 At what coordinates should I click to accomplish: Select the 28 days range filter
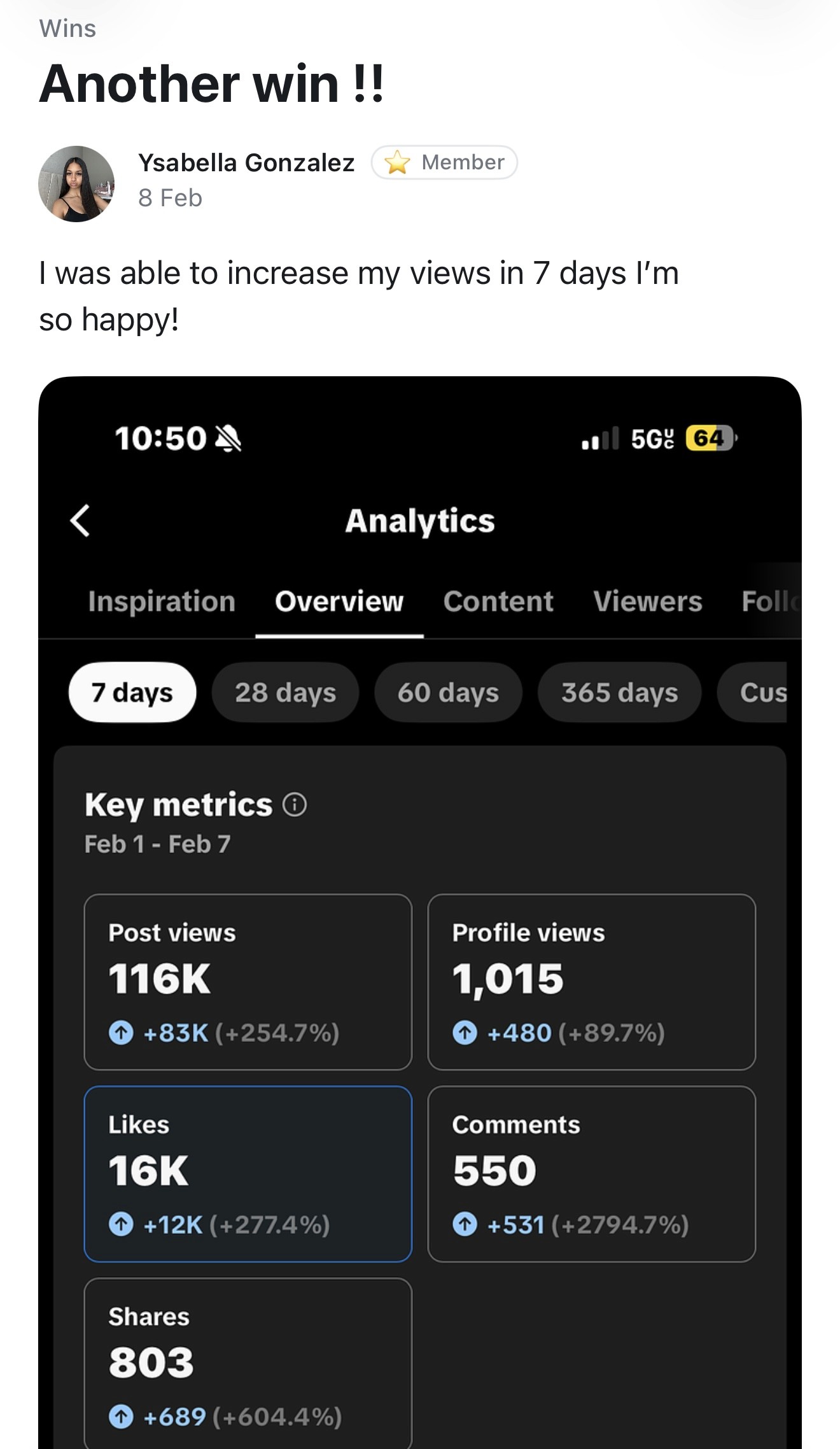coord(285,693)
